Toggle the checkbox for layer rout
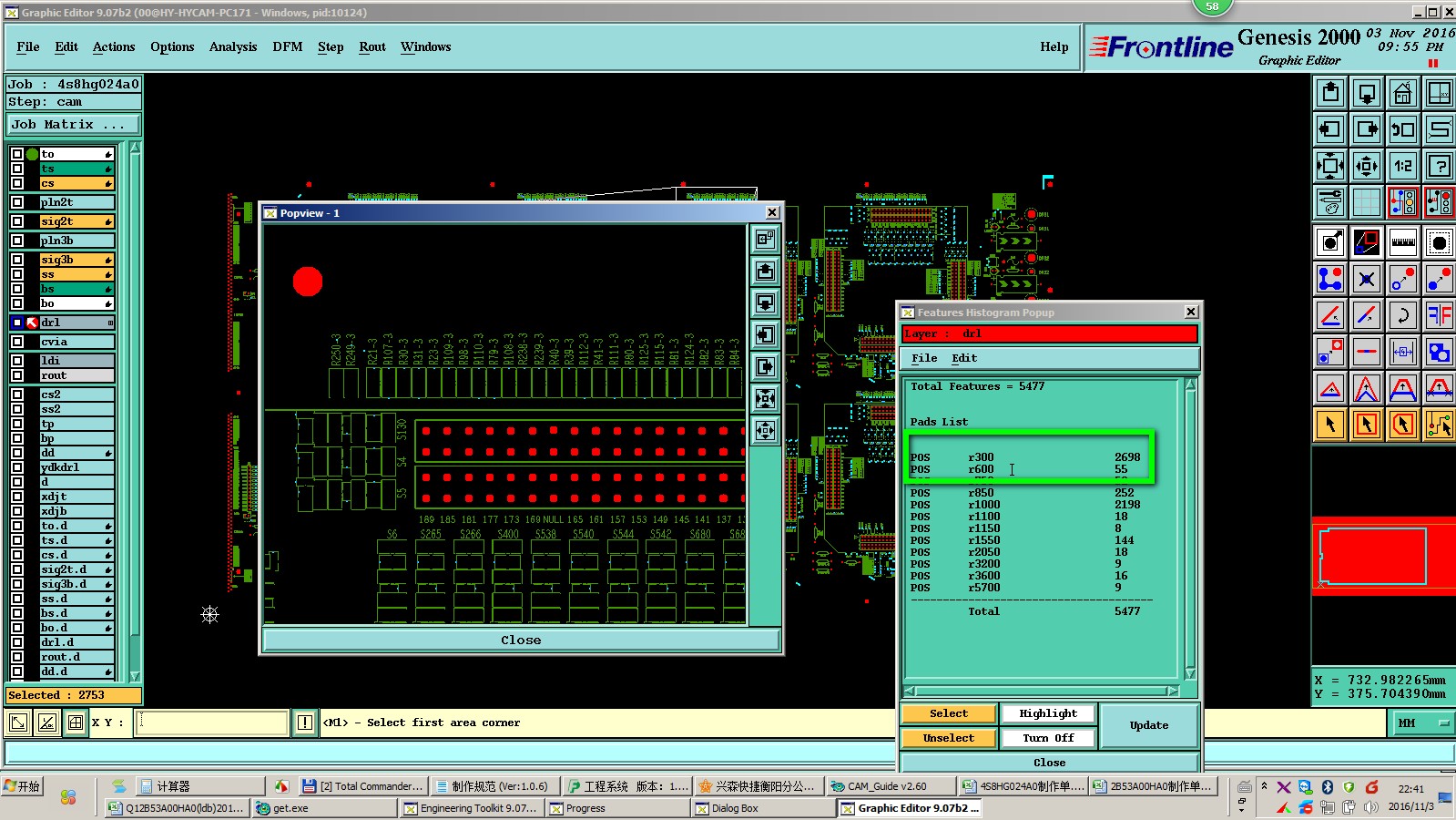 tap(16, 375)
